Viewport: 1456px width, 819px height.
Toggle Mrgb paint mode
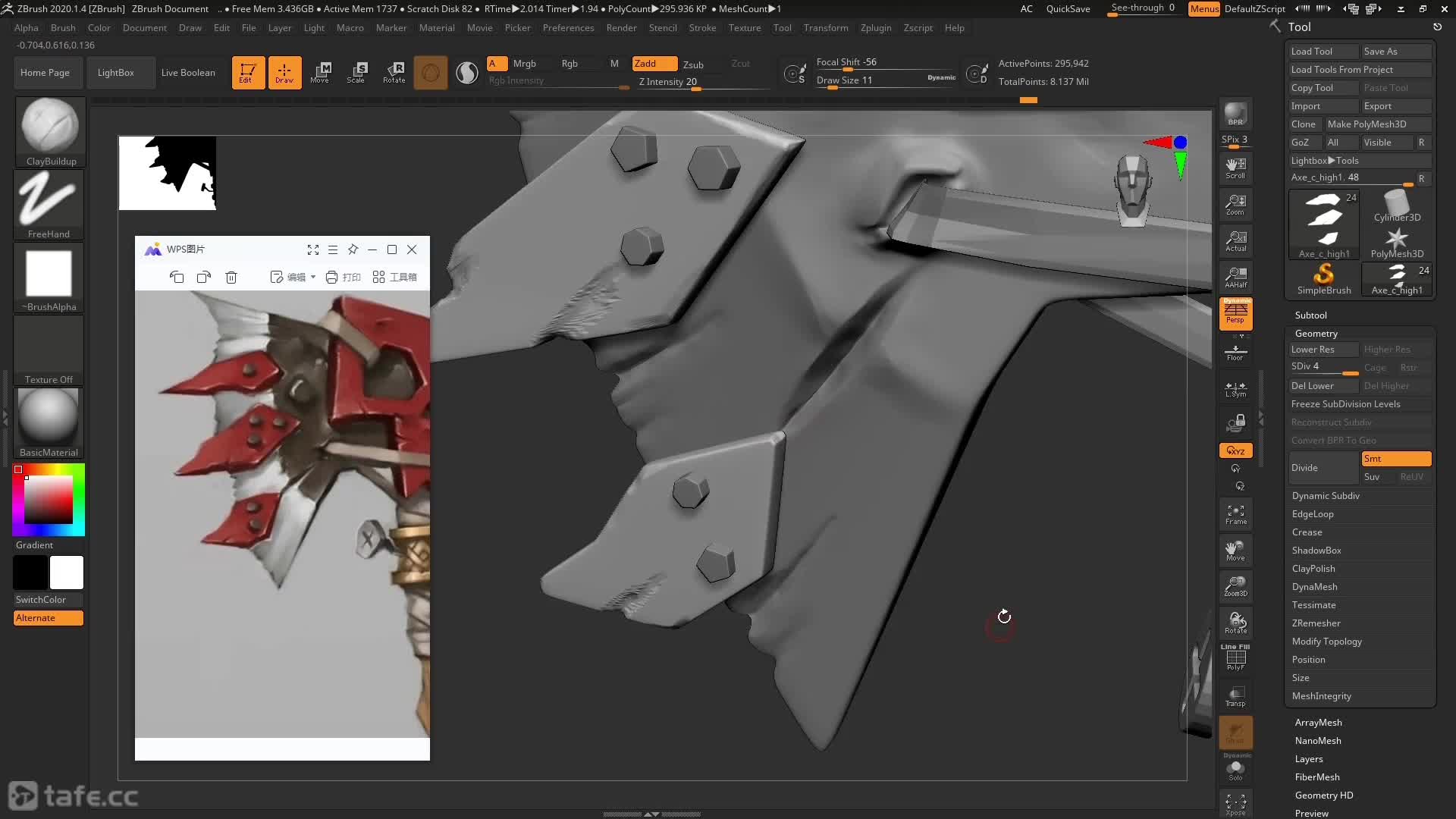(525, 64)
